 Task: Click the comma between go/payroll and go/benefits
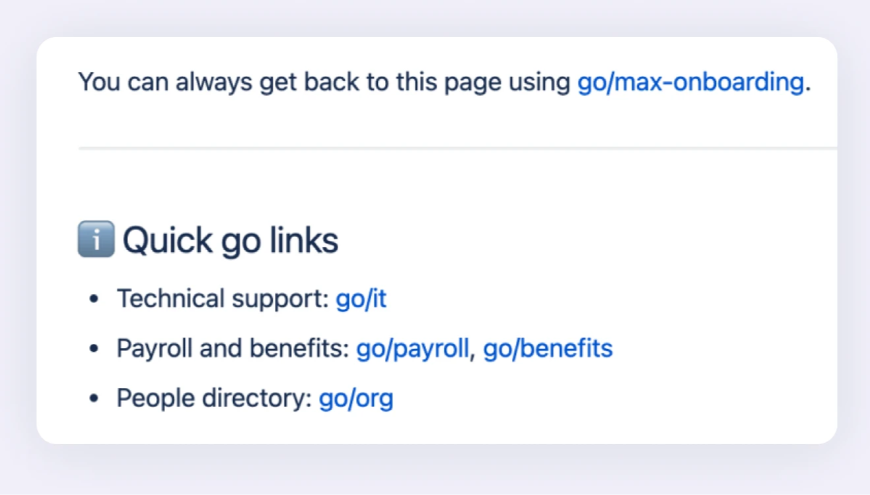pos(473,353)
